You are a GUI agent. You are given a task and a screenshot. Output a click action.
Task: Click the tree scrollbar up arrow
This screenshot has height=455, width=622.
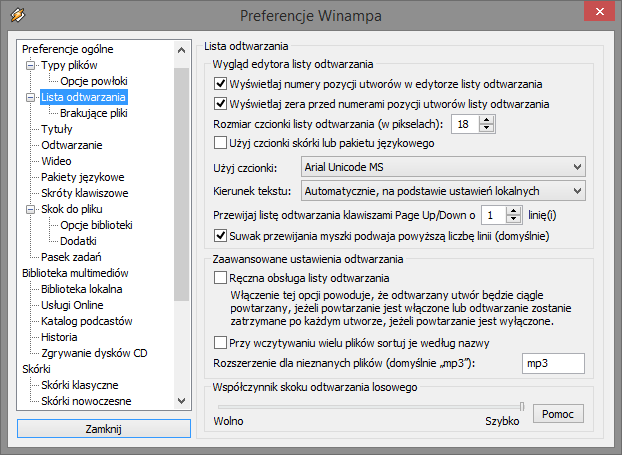[181, 50]
